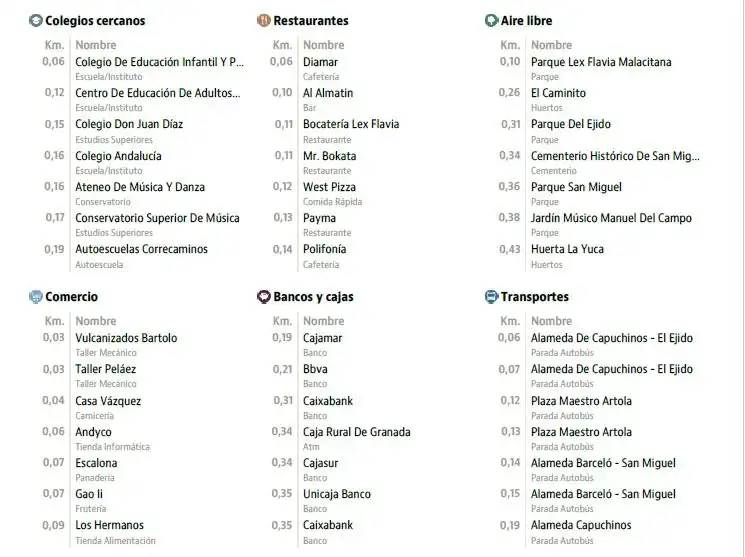
Task: Open the Colegio Don Juan Díaz entry
Action: [129, 124]
